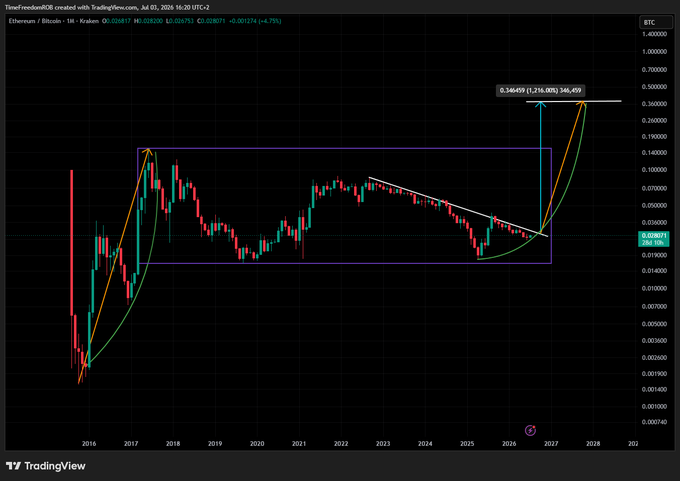Viewport: 680px width, 481px height.
Task: Click the change value +0.001274 (+4.75%)
Action: (255, 21)
